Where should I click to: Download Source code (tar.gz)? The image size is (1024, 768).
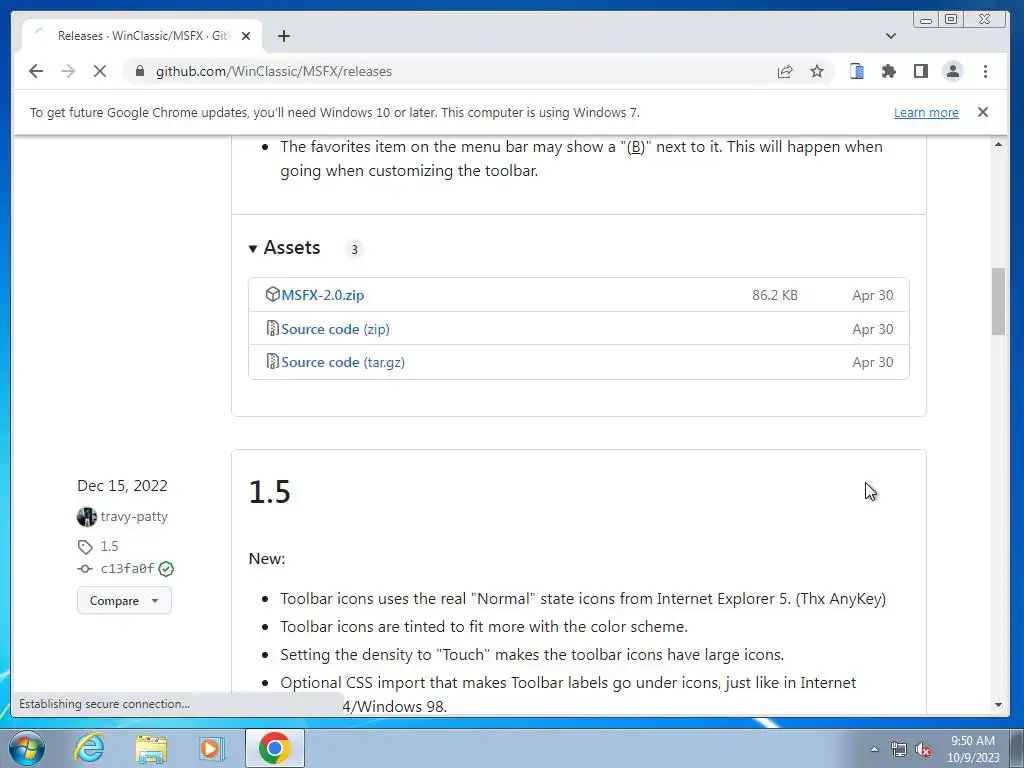point(343,362)
